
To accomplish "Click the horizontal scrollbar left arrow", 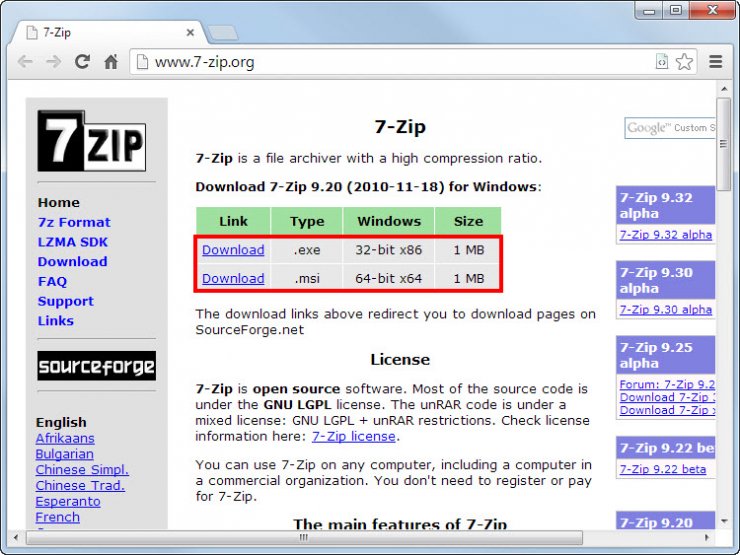I will pyautogui.click(x=16, y=537).
